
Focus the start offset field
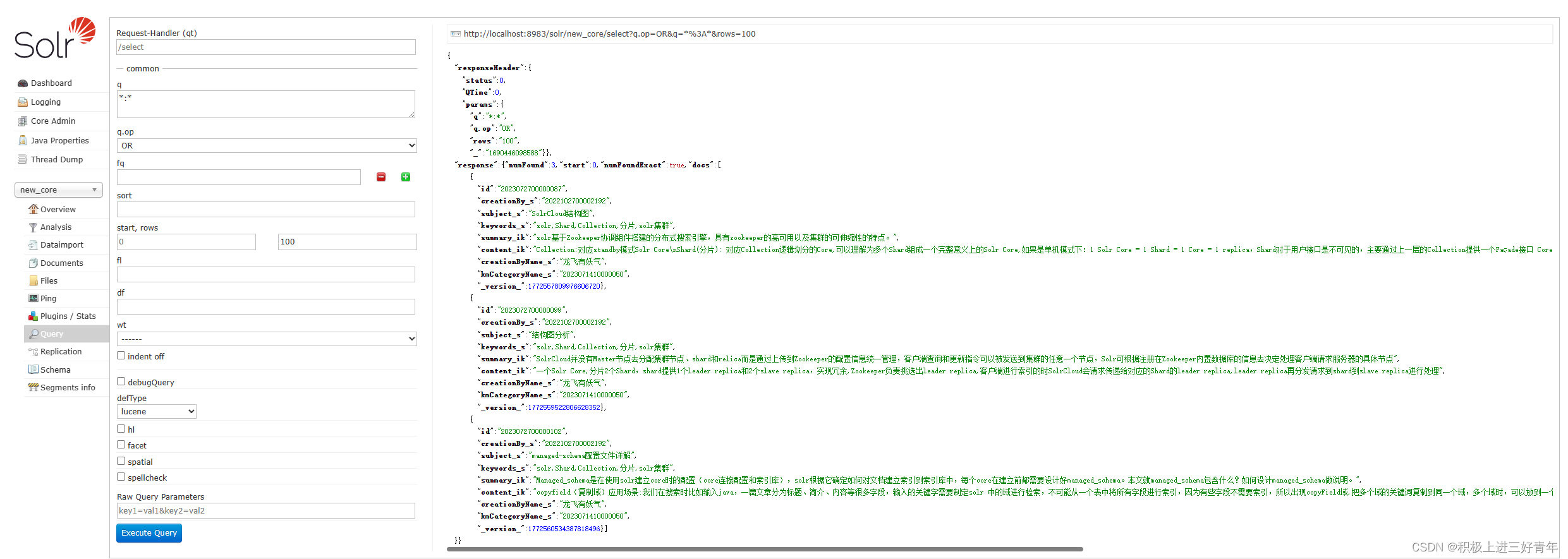click(186, 242)
